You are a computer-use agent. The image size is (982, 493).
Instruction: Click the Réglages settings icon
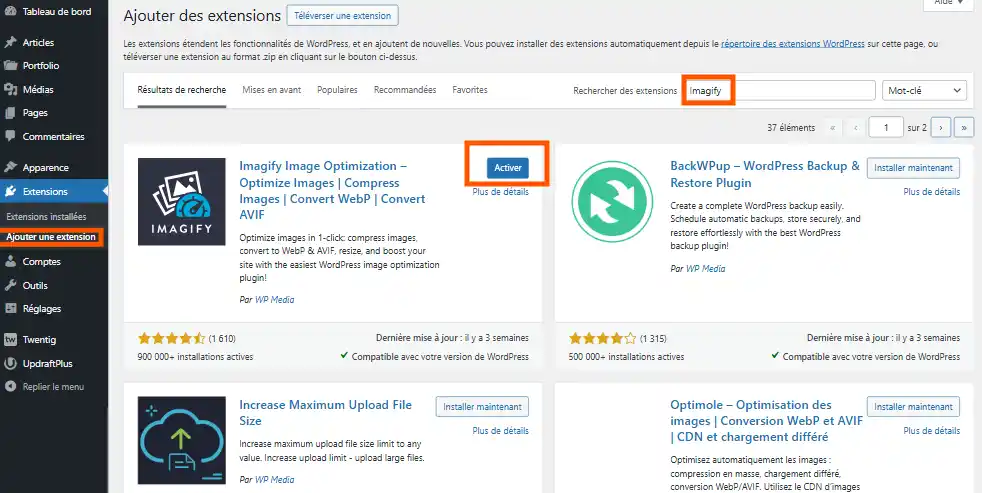[10, 308]
